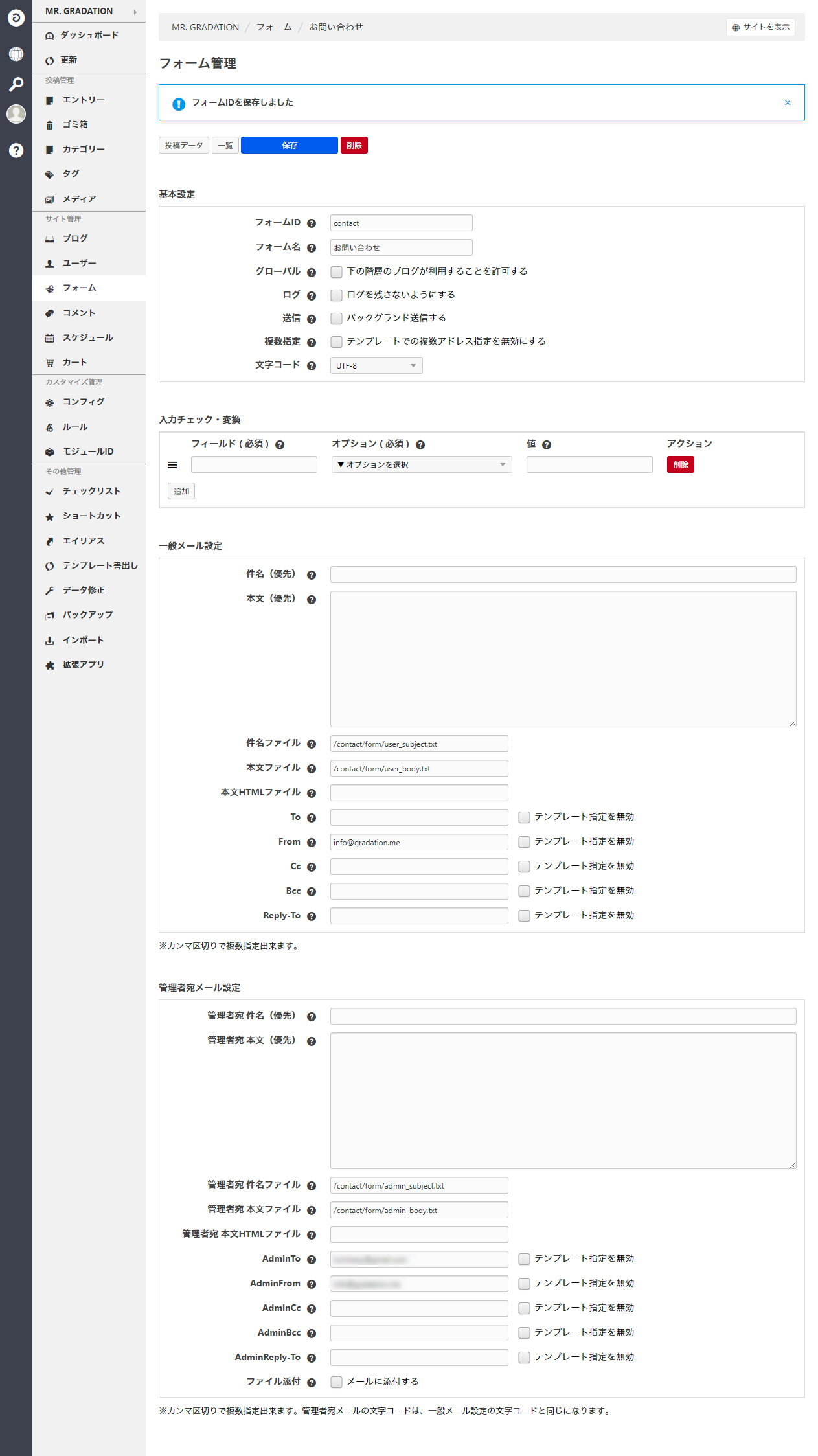Open the globe icon in left rail
Image resolution: width=818 pixels, height=1456 pixels.
pos(16,54)
